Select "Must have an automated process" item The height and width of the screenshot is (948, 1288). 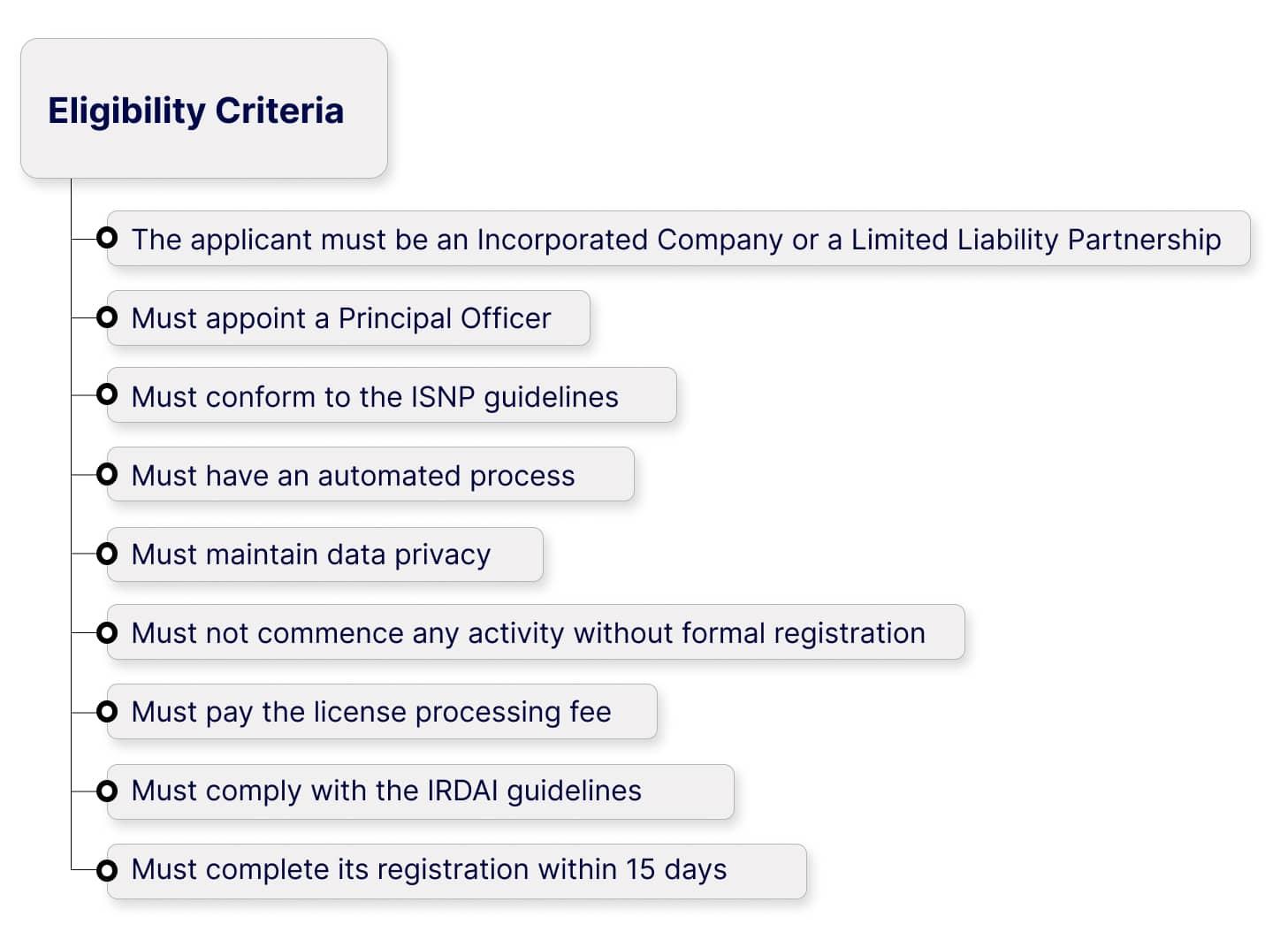point(353,476)
